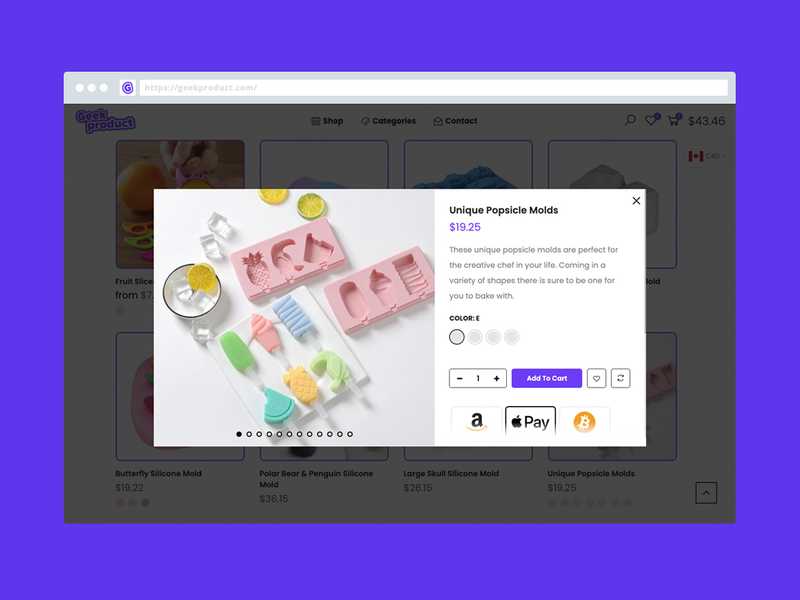Screen dimensions: 800x600
Task: Open the search magnifier in header
Action: click(x=631, y=120)
